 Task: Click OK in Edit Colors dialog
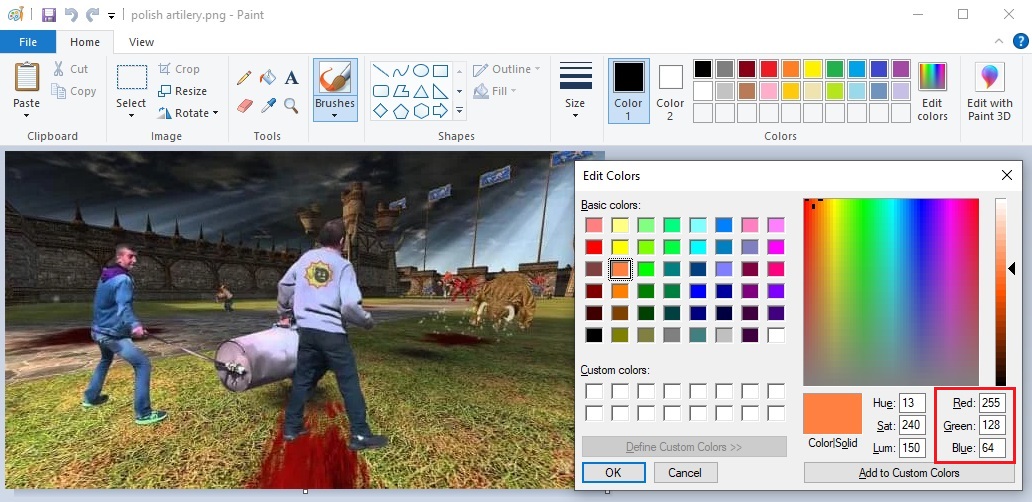(x=613, y=472)
